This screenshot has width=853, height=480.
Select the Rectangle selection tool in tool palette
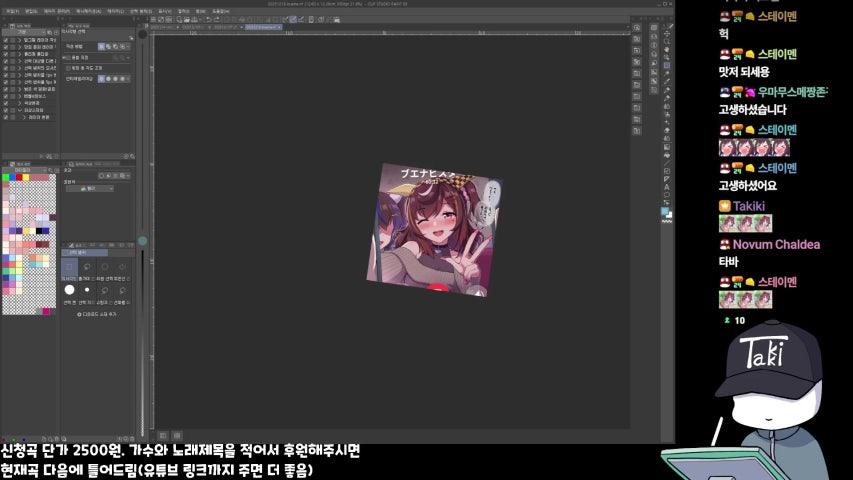[x=666, y=65]
